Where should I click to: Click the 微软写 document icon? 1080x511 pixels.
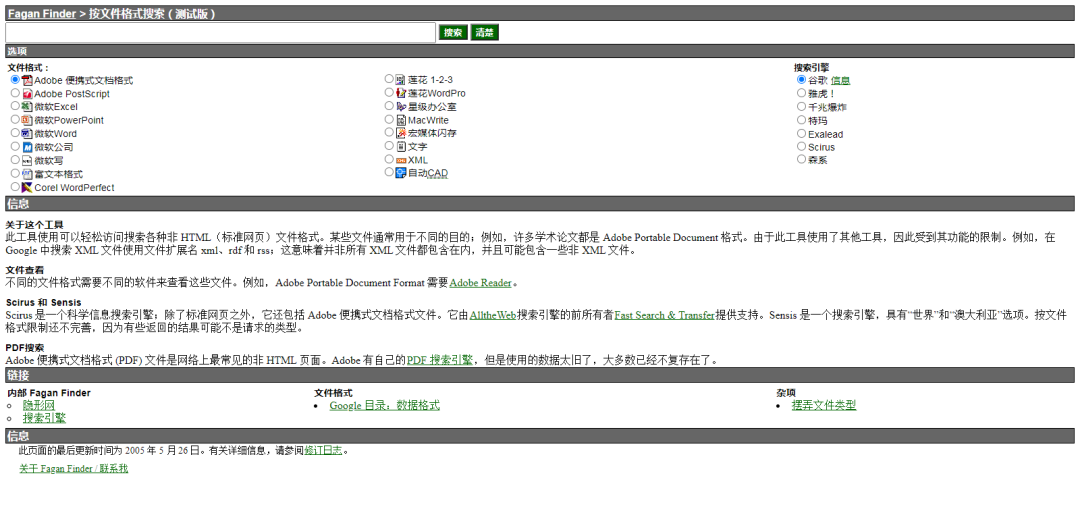tap(27, 160)
